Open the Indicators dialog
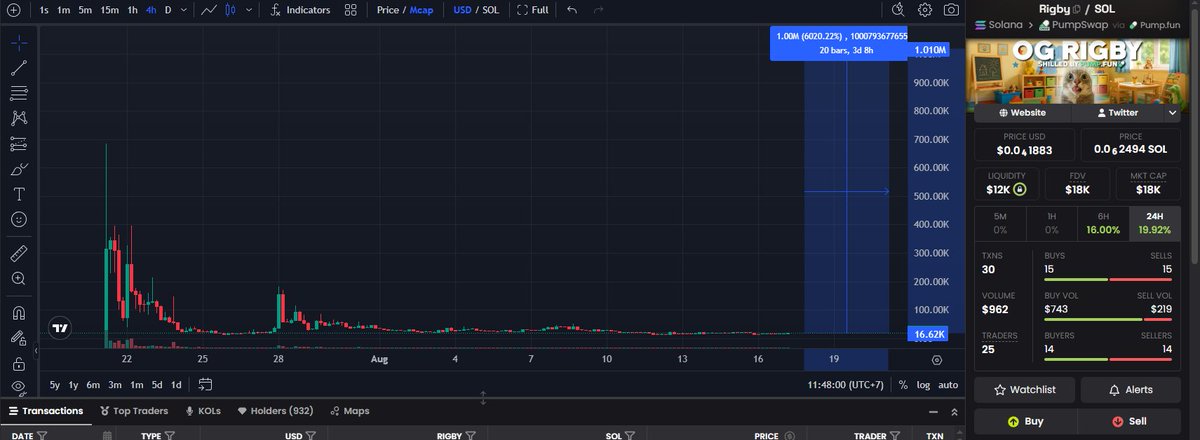Viewport: 1200px width, 440px height. [300, 10]
